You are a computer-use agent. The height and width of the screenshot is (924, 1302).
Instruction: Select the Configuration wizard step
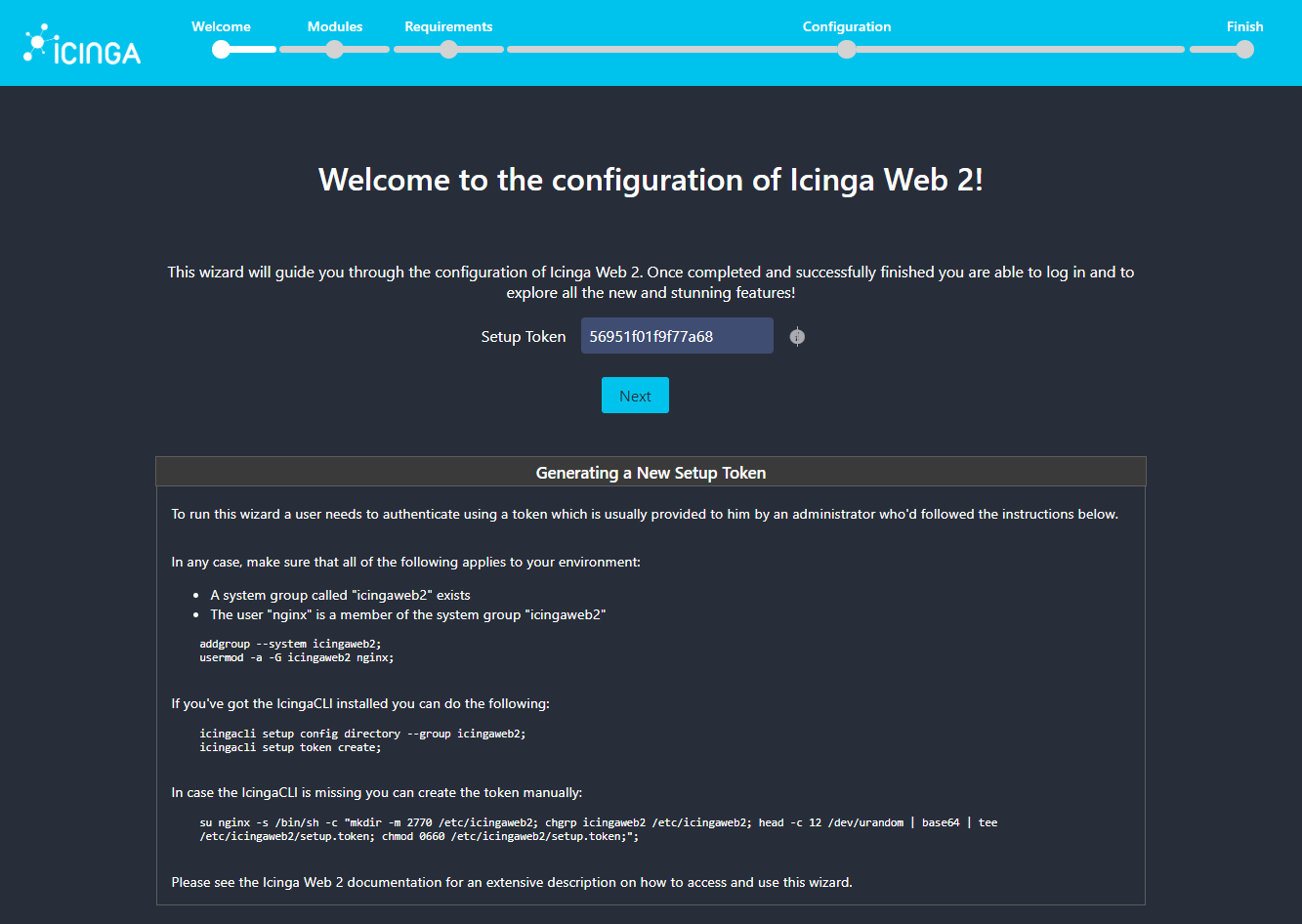coord(847,26)
